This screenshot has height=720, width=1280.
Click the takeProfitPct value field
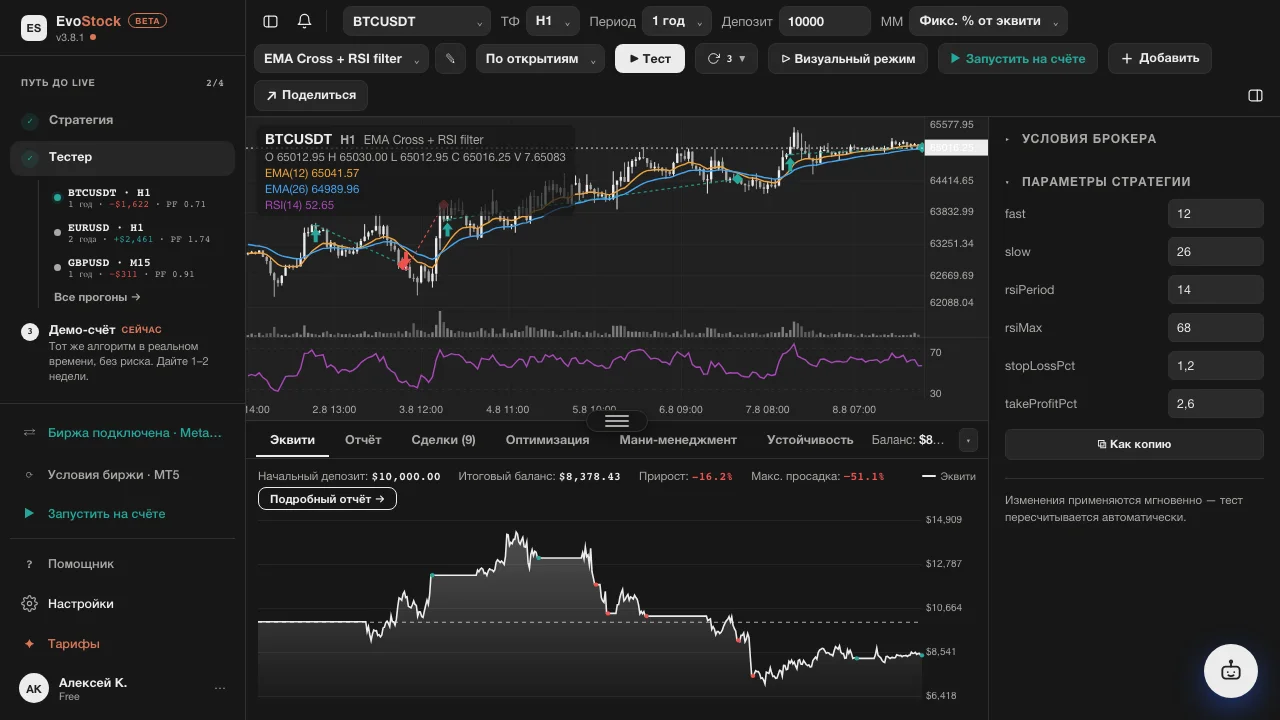click(1216, 404)
